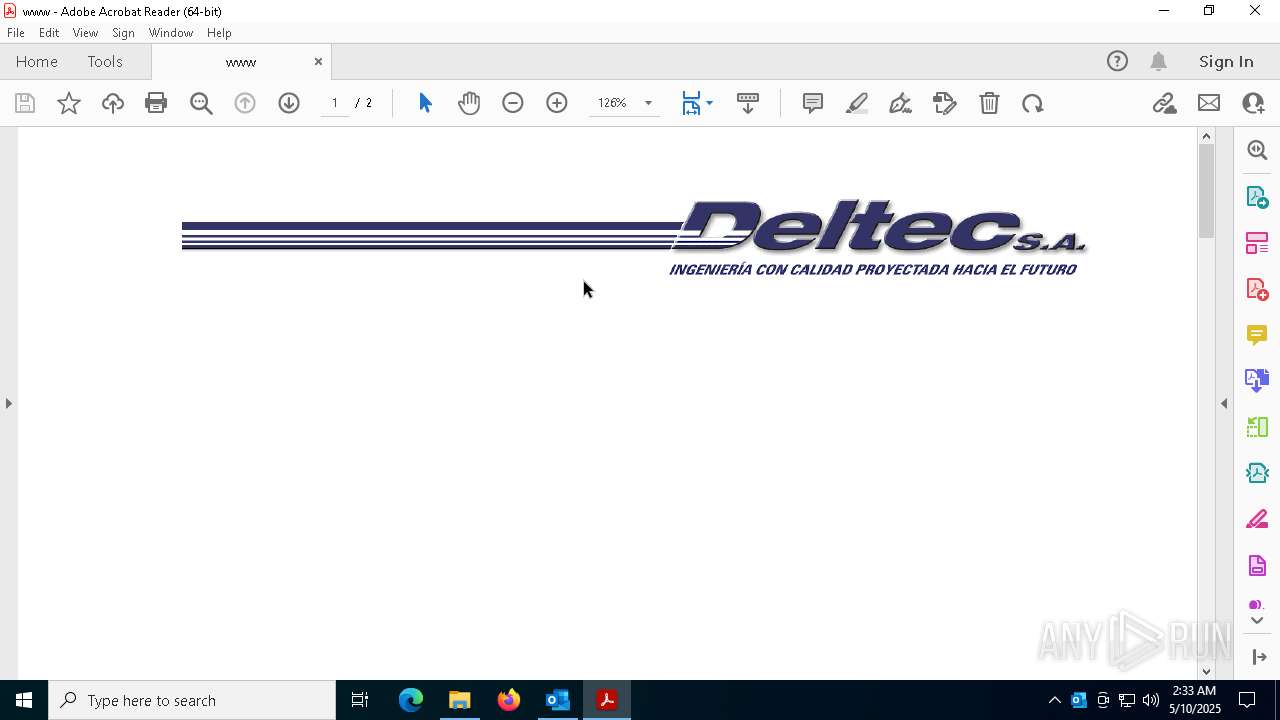Open the Help question mark icon
Image resolution: width=1280 pixels, height=720 pixels.
click(x=1117, y=61)
